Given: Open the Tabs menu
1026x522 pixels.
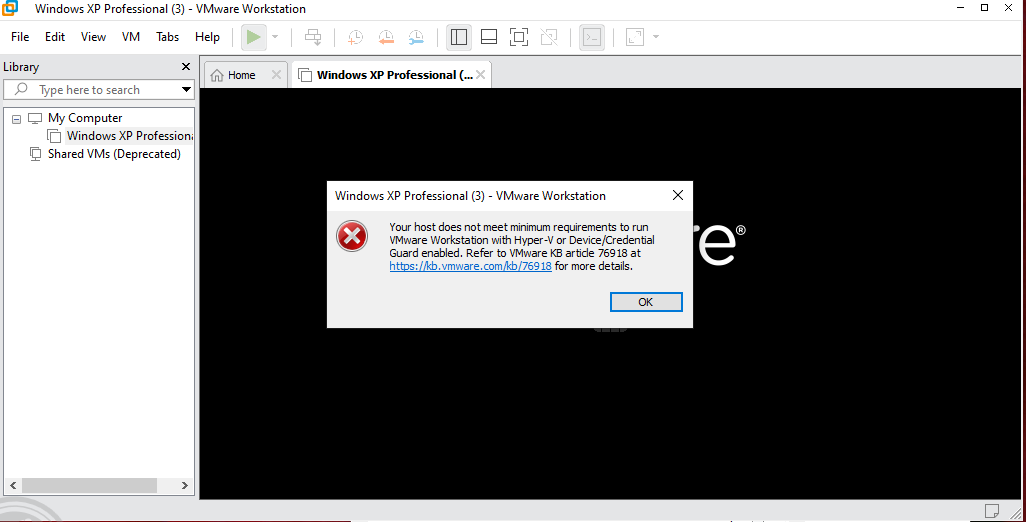Looking at the screenshot, I should pos(168,37).
